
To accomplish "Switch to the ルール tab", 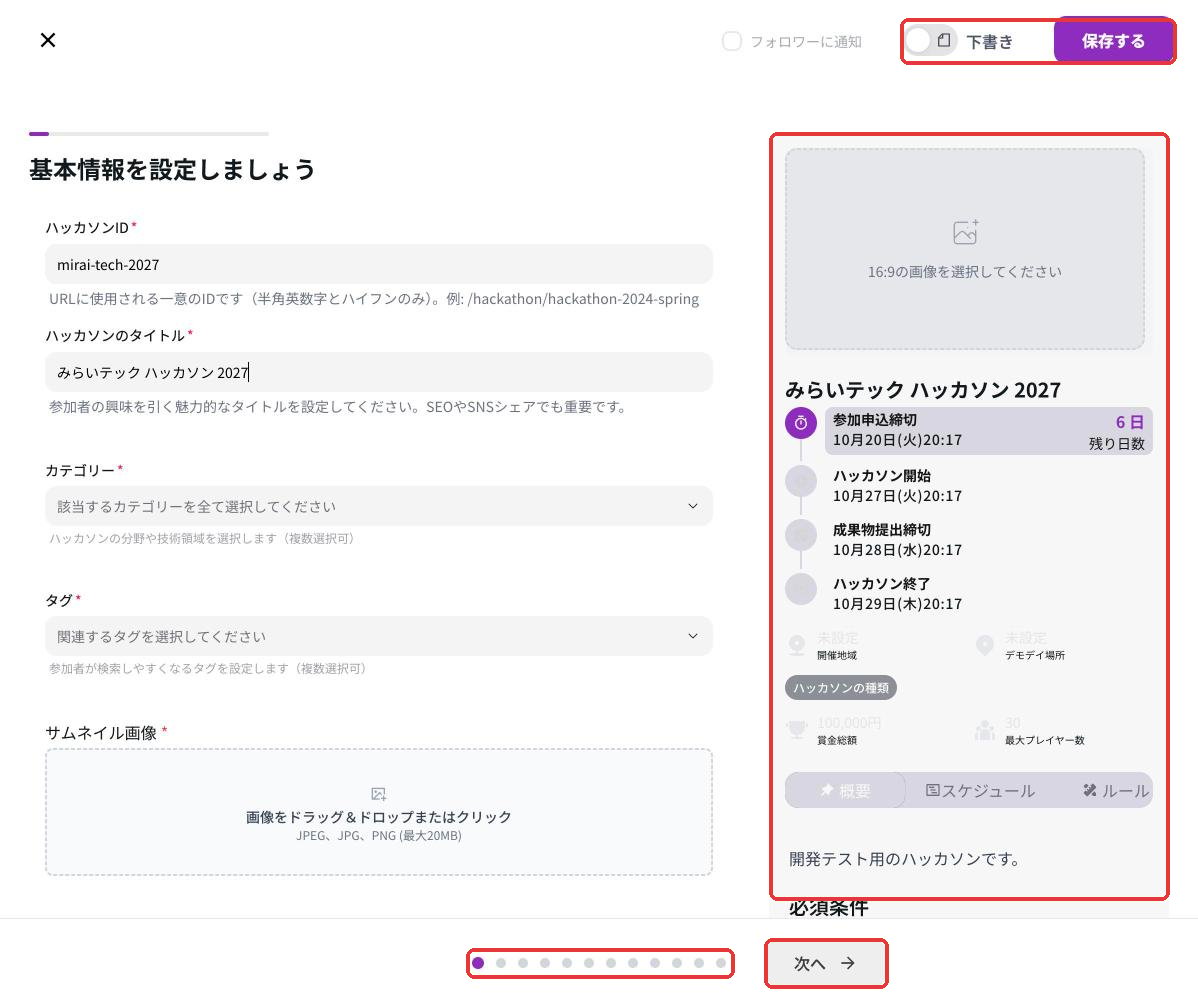I will [x=1116, y=791].
